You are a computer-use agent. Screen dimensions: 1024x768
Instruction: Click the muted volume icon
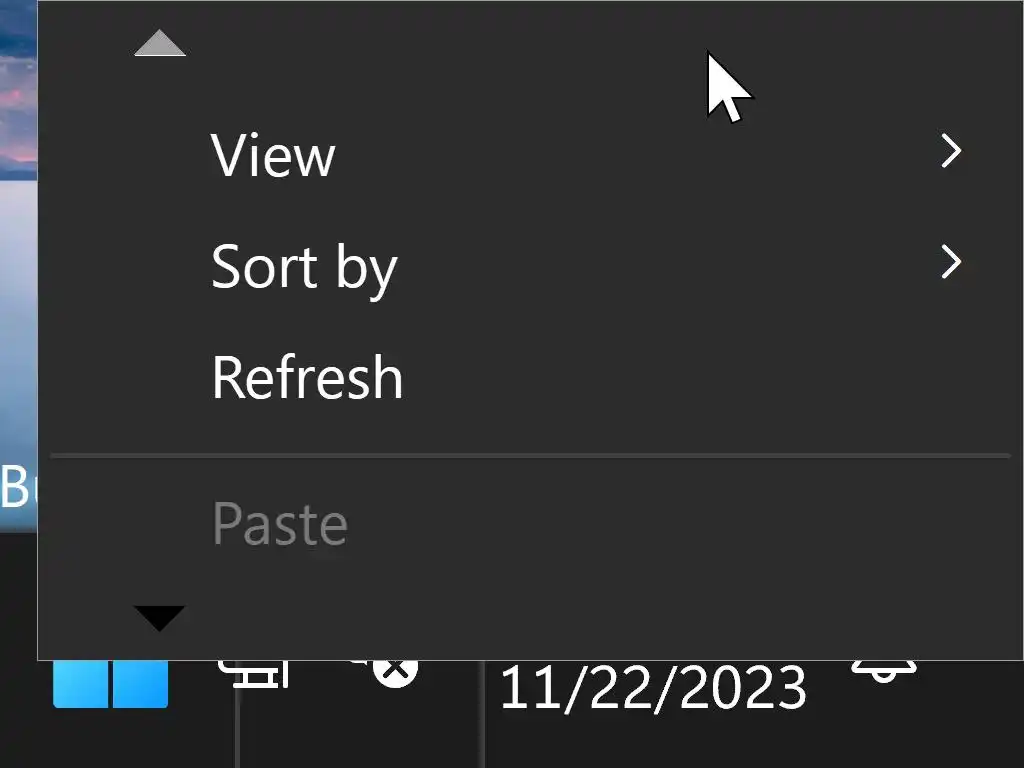[392, 670]
